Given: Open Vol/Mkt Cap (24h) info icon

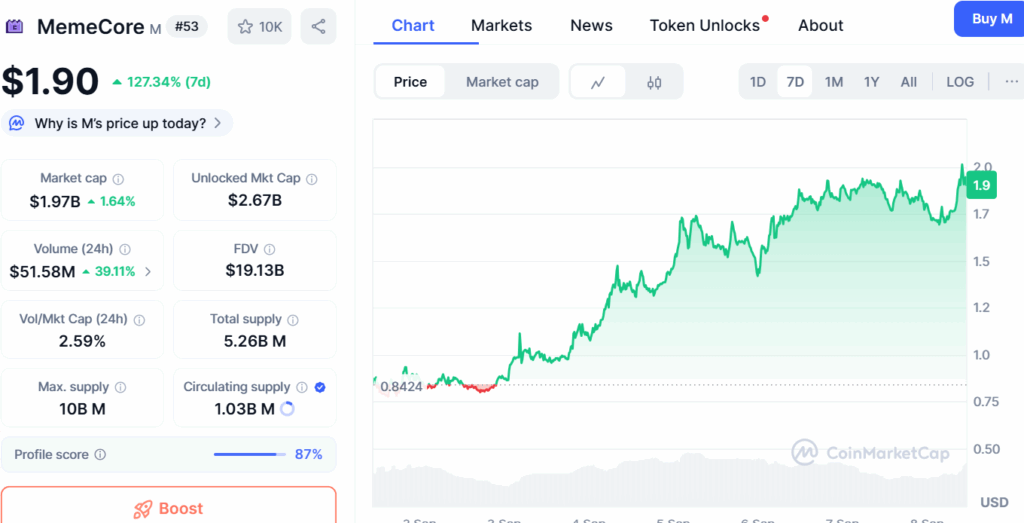Looking at the screenshot, I should pos(139,320).
